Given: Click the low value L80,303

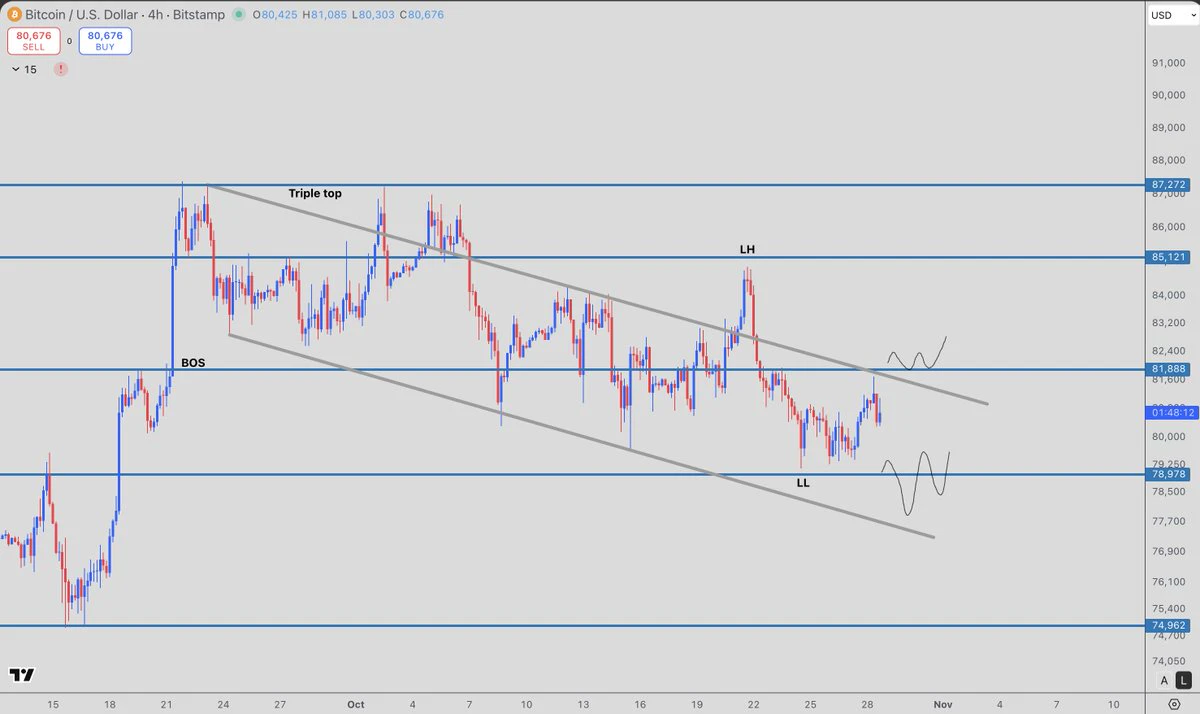Looking at the screenshot, I should tap(372, 15).
